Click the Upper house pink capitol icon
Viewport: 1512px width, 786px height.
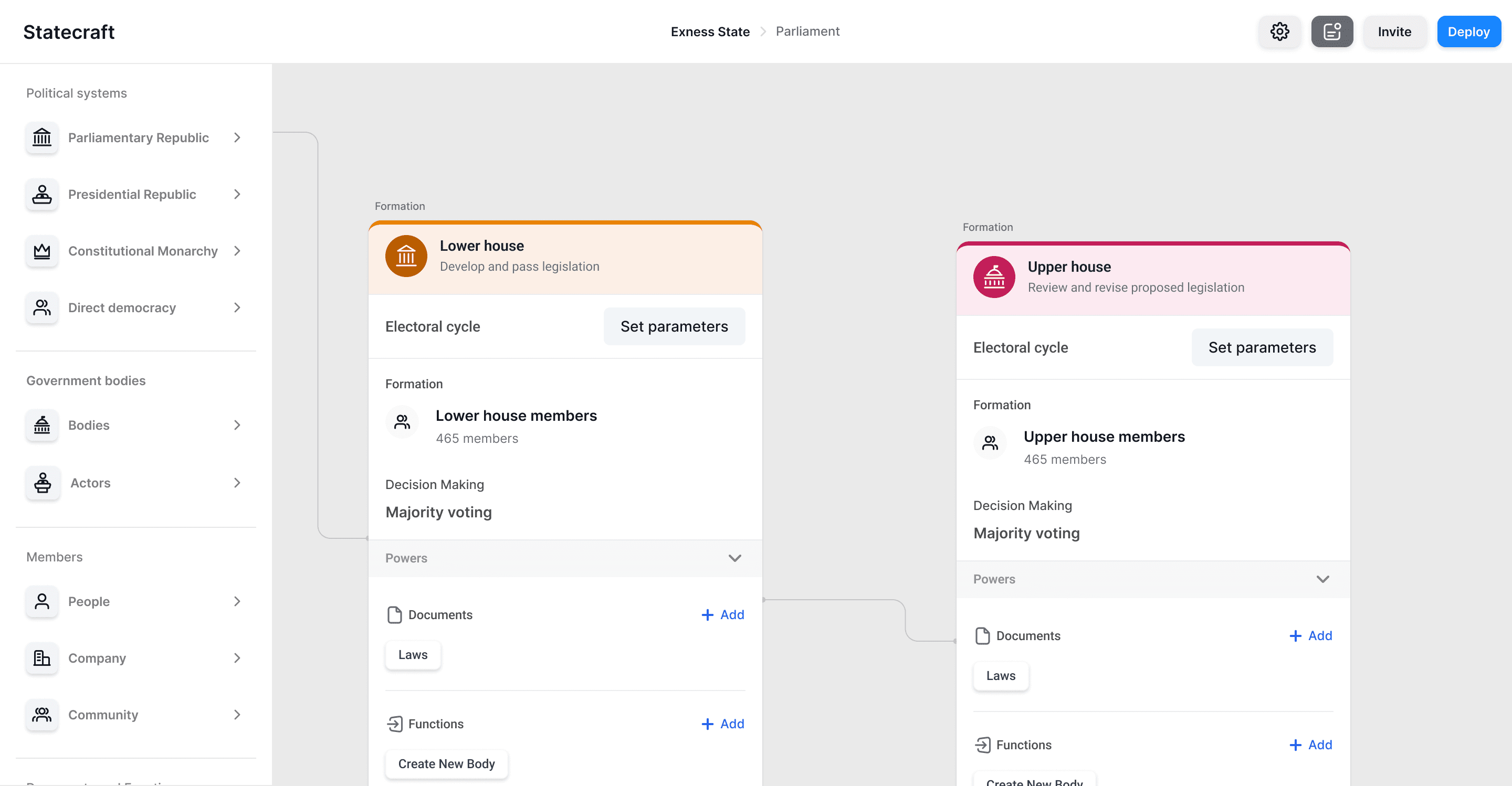(994, 277)
